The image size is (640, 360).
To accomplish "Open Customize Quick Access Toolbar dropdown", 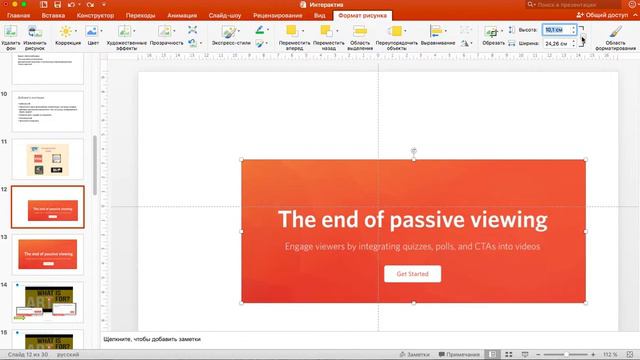I will tap(104, 5).
